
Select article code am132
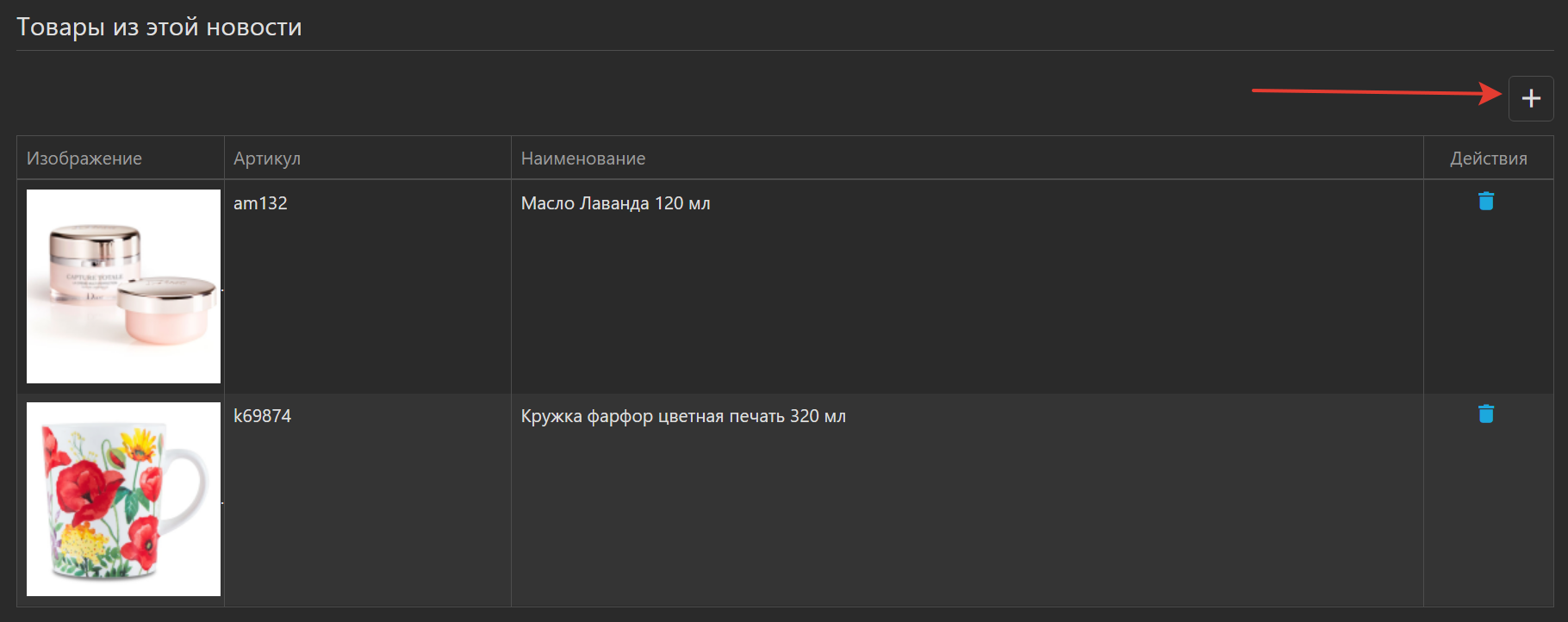260,203
